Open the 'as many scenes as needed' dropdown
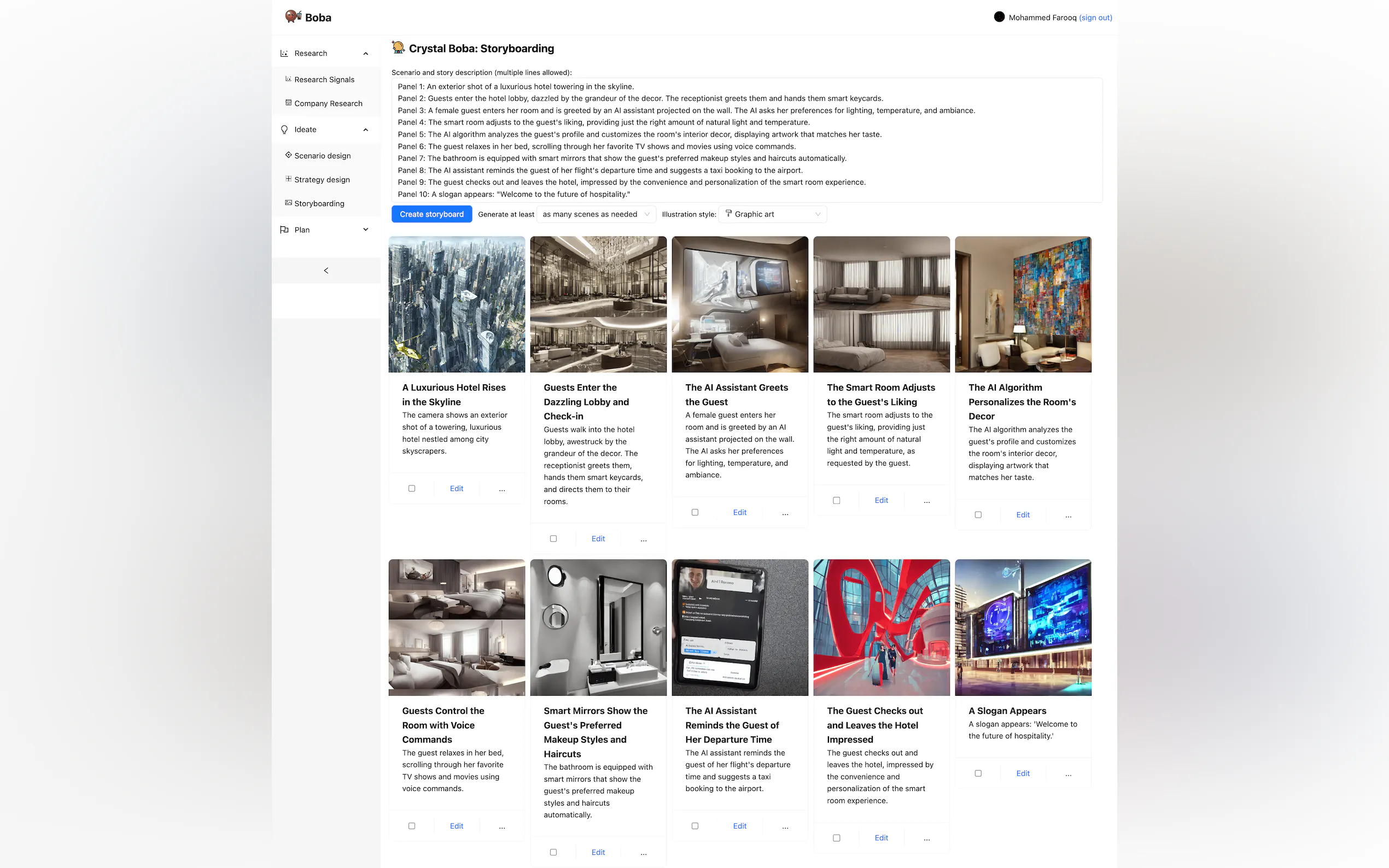 tap(596, 214)
